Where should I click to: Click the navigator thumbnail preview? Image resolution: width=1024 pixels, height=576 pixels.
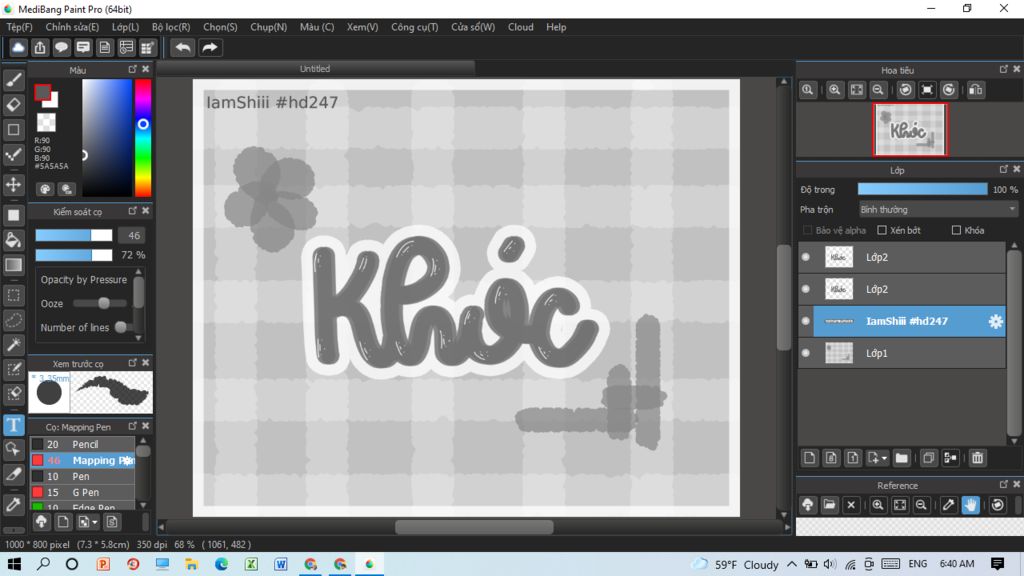pyautogui.click(x=910, y=130)
